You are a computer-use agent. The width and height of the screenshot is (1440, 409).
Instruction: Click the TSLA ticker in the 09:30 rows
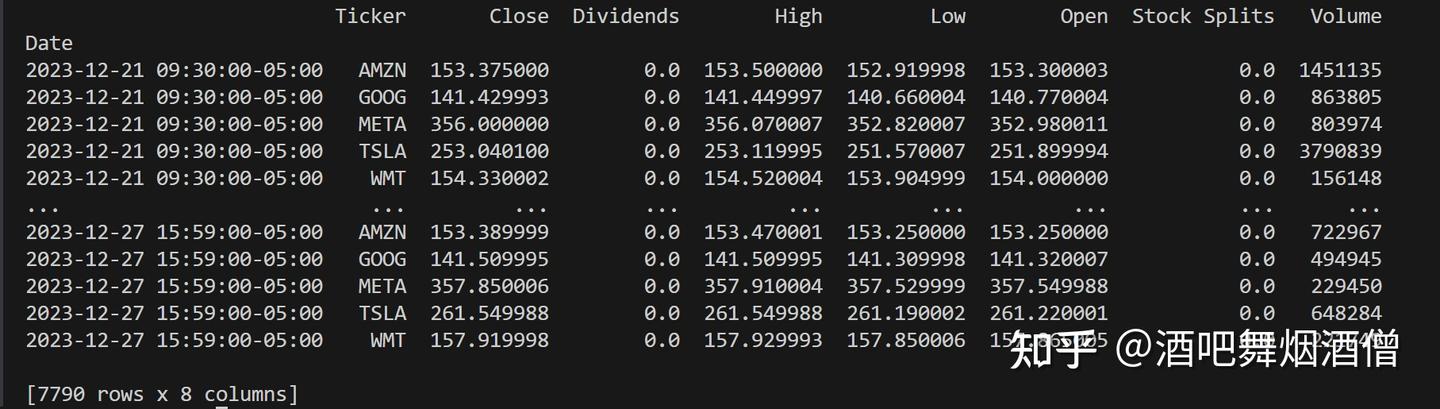pyautogui.click(x=382, y=151)
